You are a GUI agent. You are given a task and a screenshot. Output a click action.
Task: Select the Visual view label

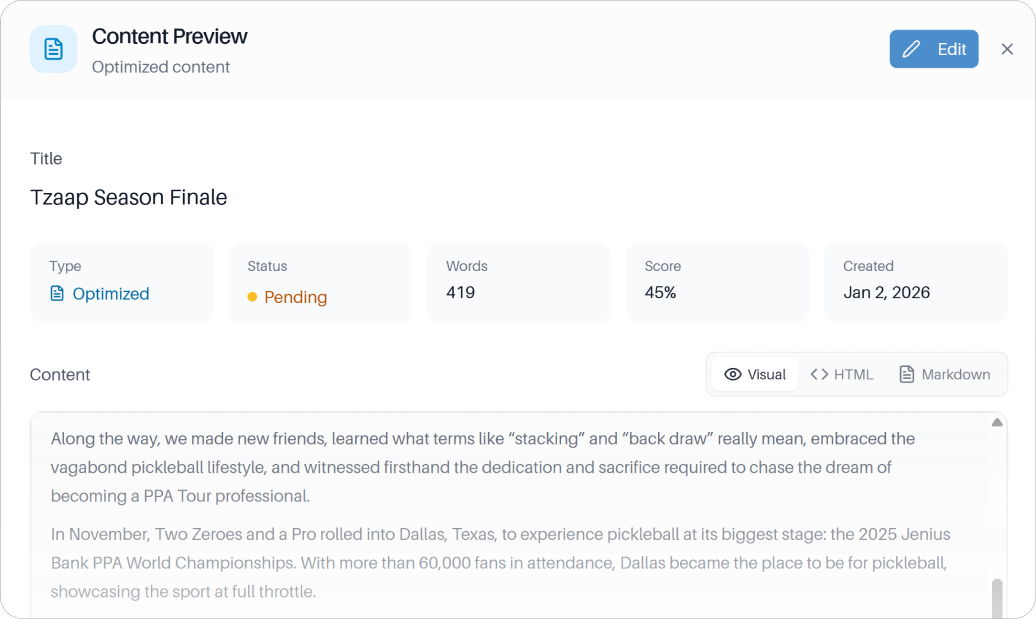(x=767, y=374)
